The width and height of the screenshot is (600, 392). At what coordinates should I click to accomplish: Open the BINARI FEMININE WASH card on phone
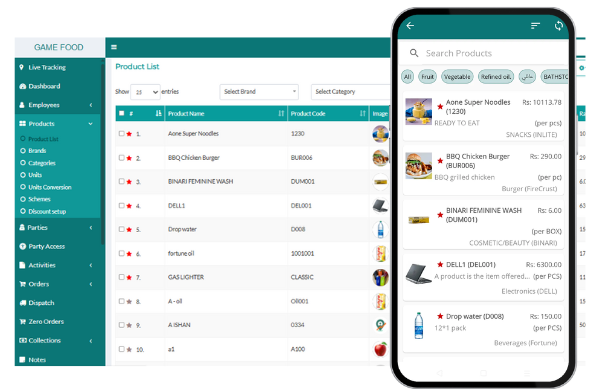pyautogui.click(x=483, y=224)
